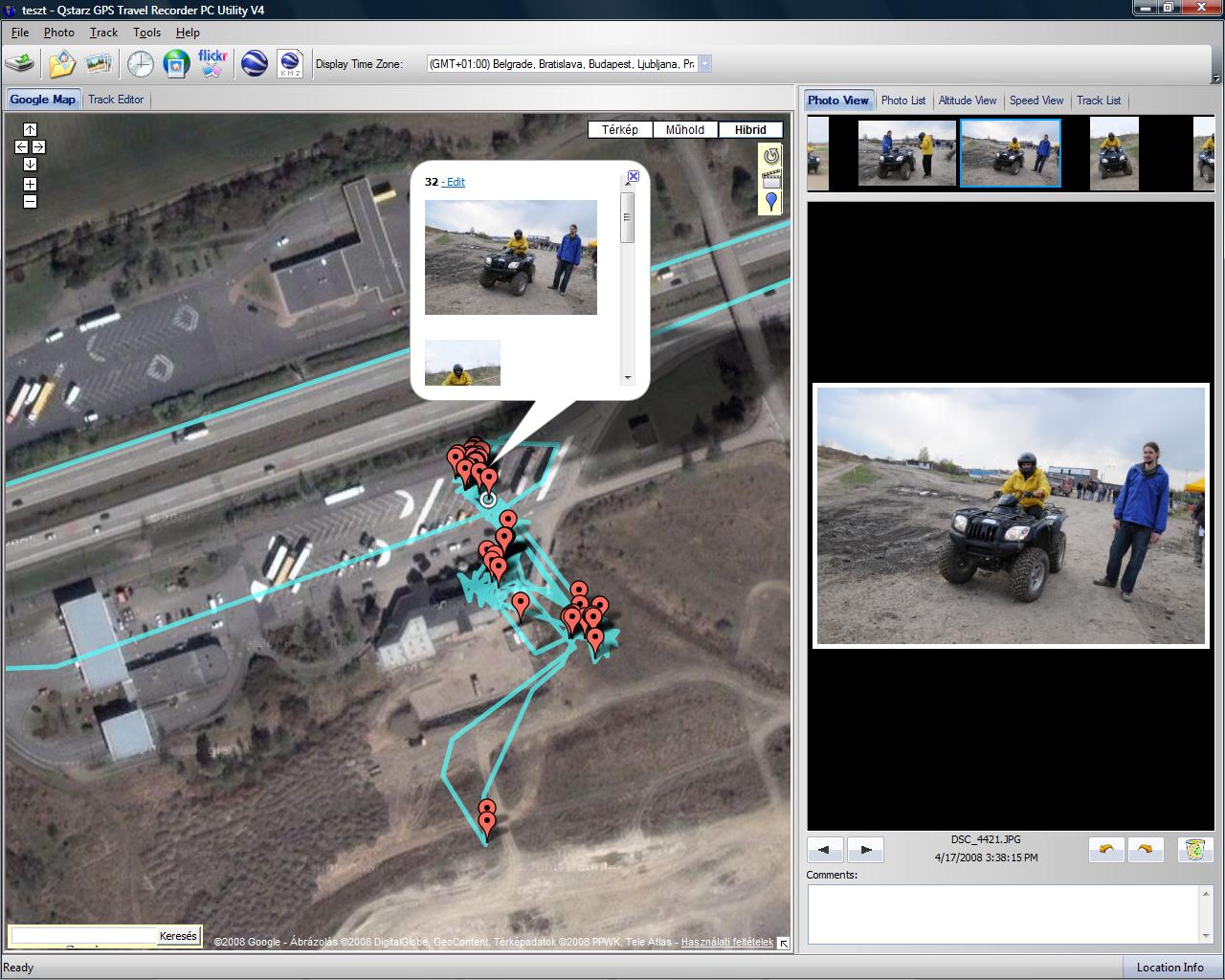Switch map to Műhold satellite view
1225x980 pixels.
pyautogui.click(x=685, y=130)
